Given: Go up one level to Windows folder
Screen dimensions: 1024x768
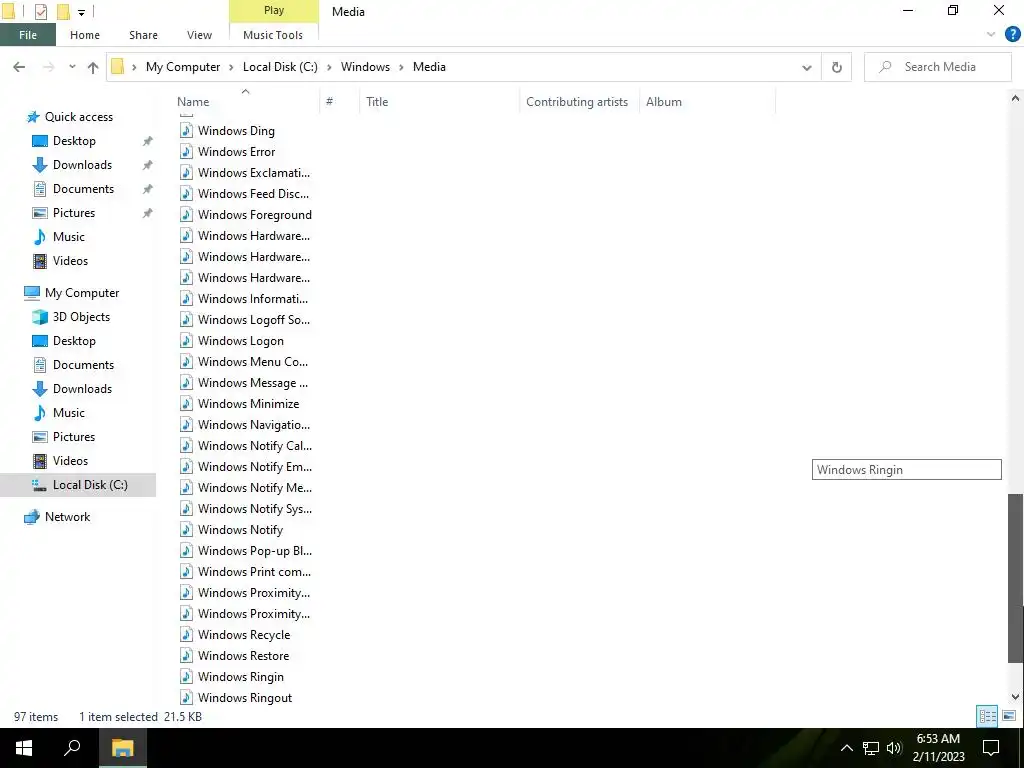Looking at the screenshot, I should 93,67.
